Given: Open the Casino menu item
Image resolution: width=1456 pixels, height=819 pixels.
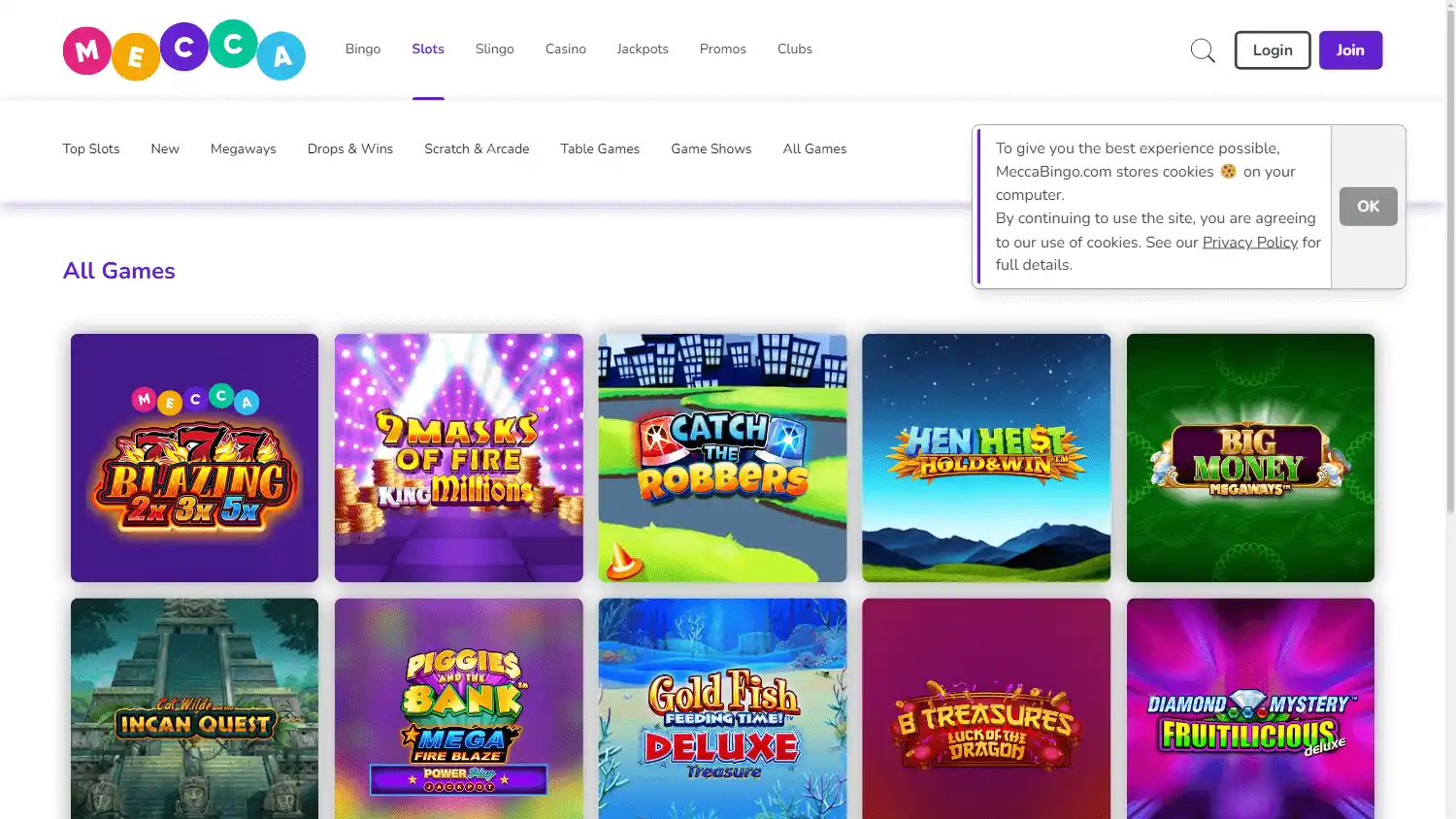Looking at the screenshot, I should point(566,49).
